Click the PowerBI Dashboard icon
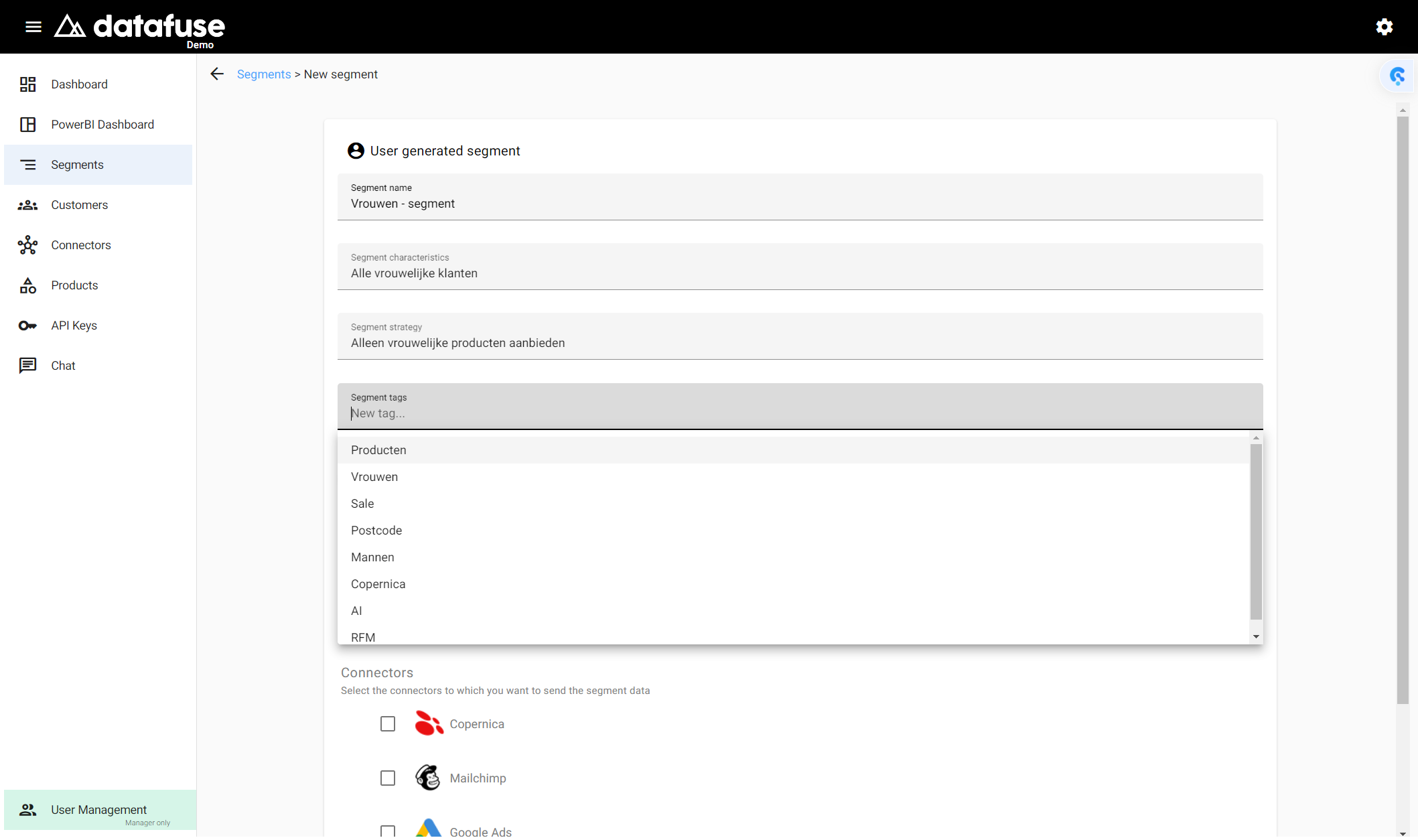The width and height of the screenshot is (1418, 840). click(27, 125)
